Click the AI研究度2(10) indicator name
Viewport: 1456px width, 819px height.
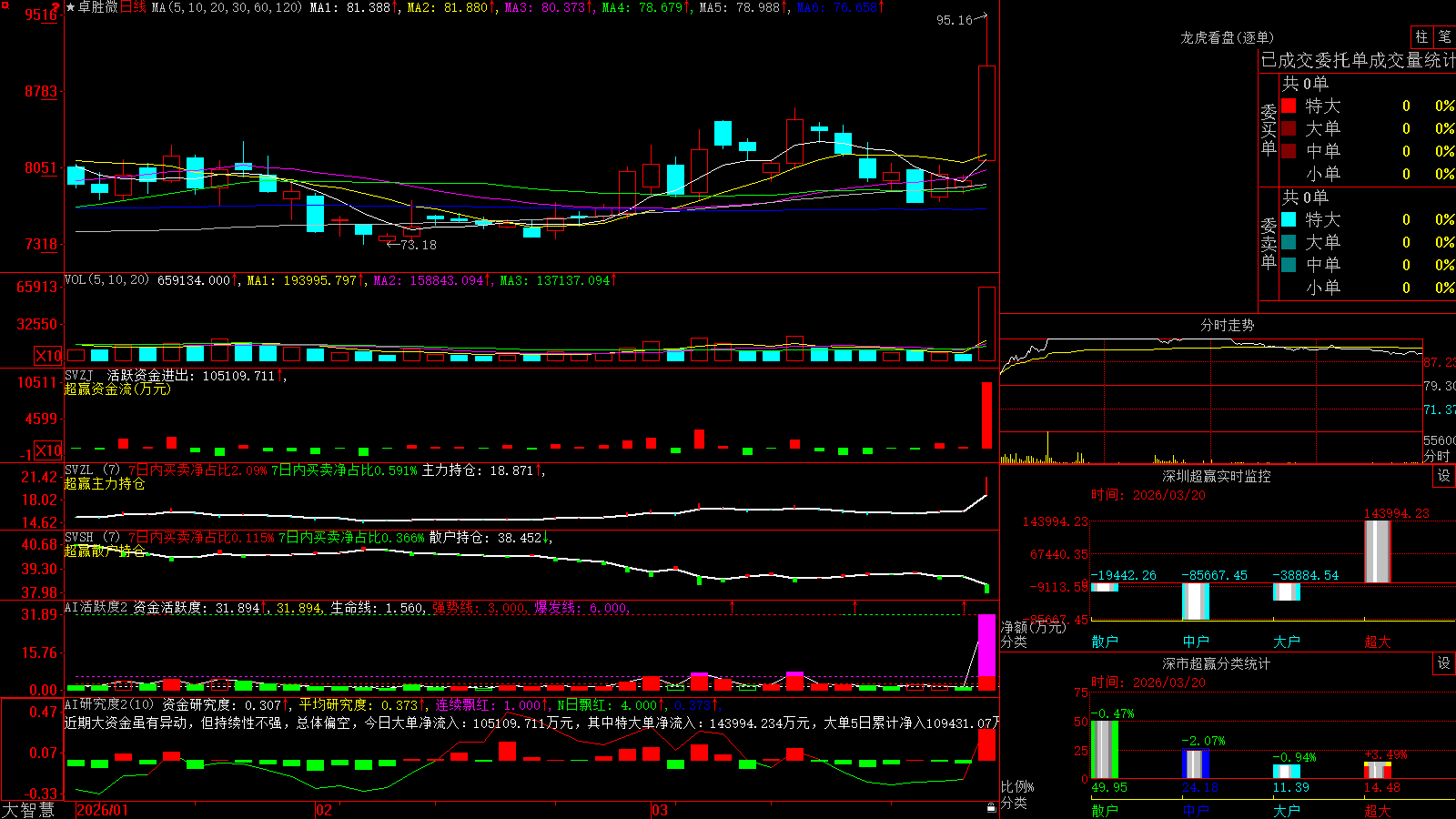(x=109, y=704)
